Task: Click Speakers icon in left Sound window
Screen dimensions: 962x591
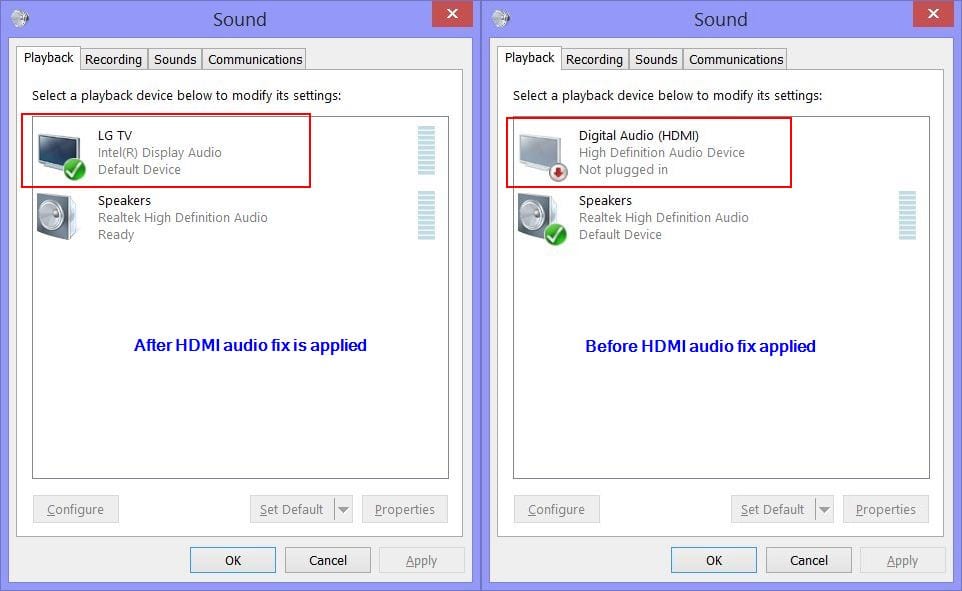Action: pos(57,217)
